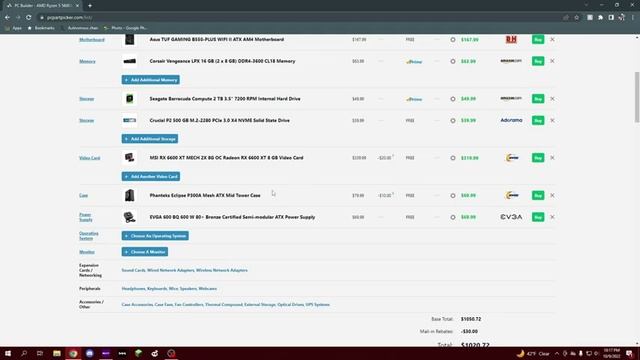Open the Sound Cards link
Viewport: 640px width, 360px height.
[x=133, y=270]
